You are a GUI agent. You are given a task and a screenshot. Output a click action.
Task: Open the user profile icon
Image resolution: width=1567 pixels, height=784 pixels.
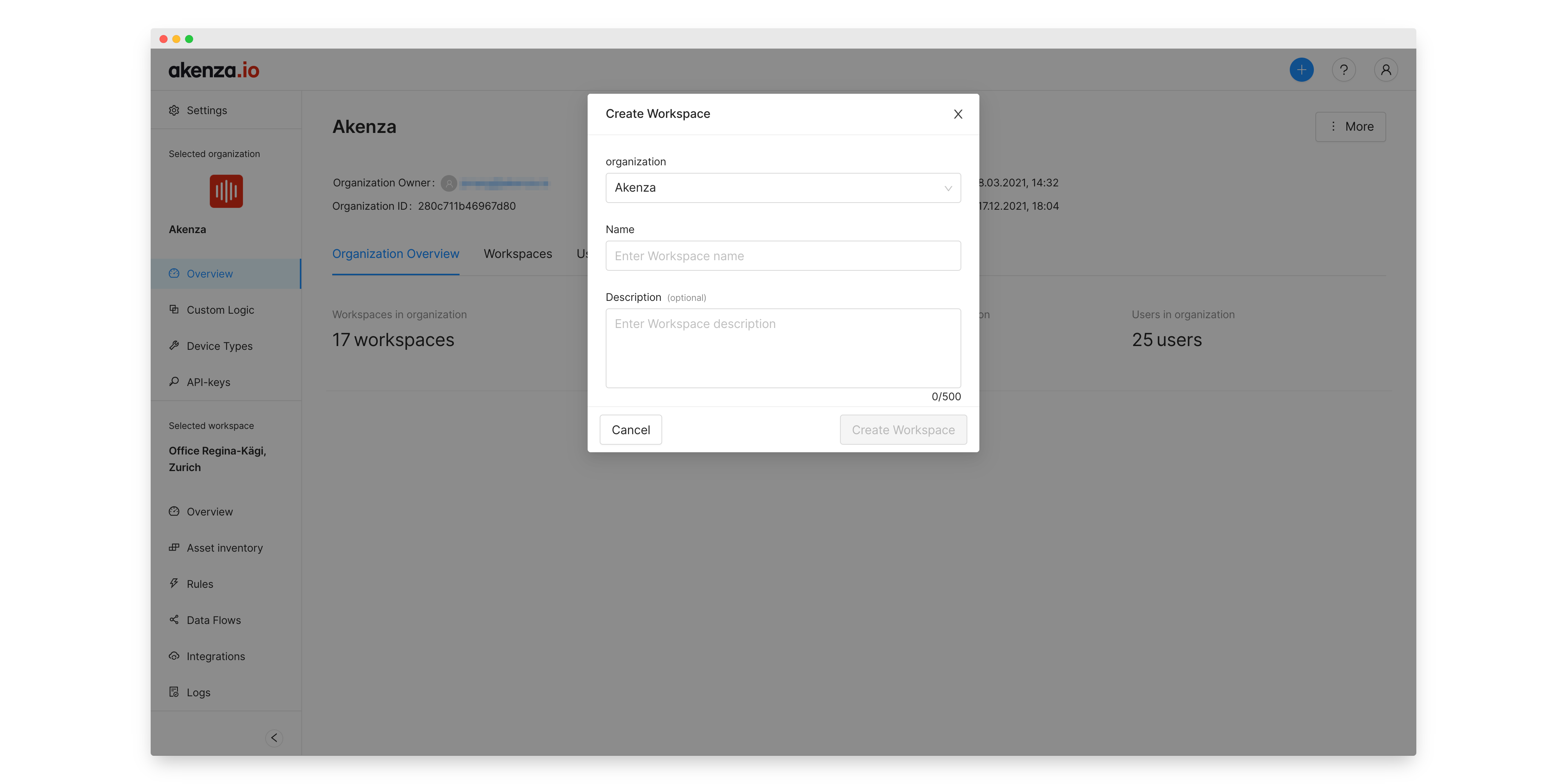(x=1385, y=70)
